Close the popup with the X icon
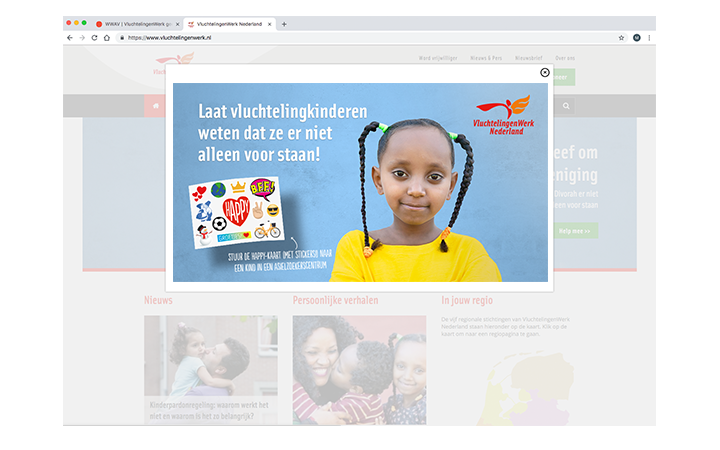 [x=545, y=73]
